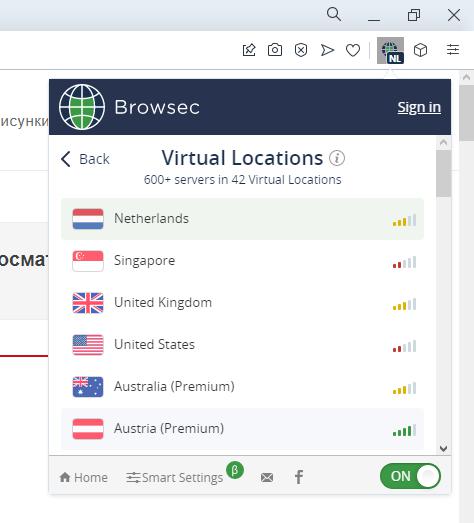This screenshot has height=523, width=474.
Task: Open Smart Settings in footer
Action: tap(174, 477)
